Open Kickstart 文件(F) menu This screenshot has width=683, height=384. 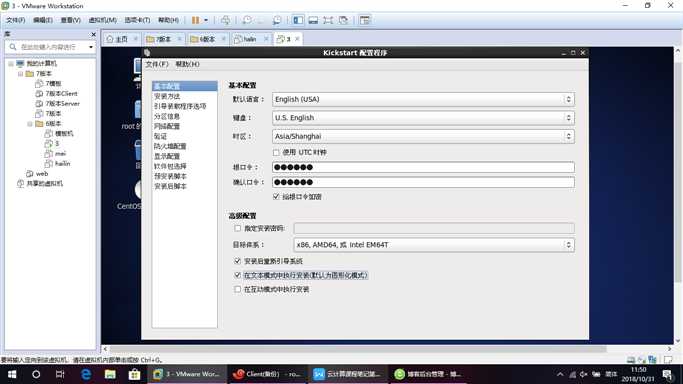coord(157,64)
